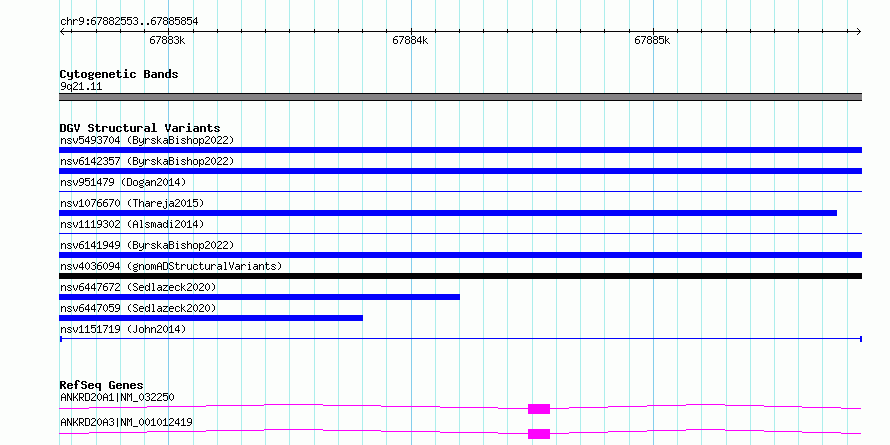Click the 67884k ruler position label
The height and width of the screenshot is (445, 890).
tap(410, 41)
